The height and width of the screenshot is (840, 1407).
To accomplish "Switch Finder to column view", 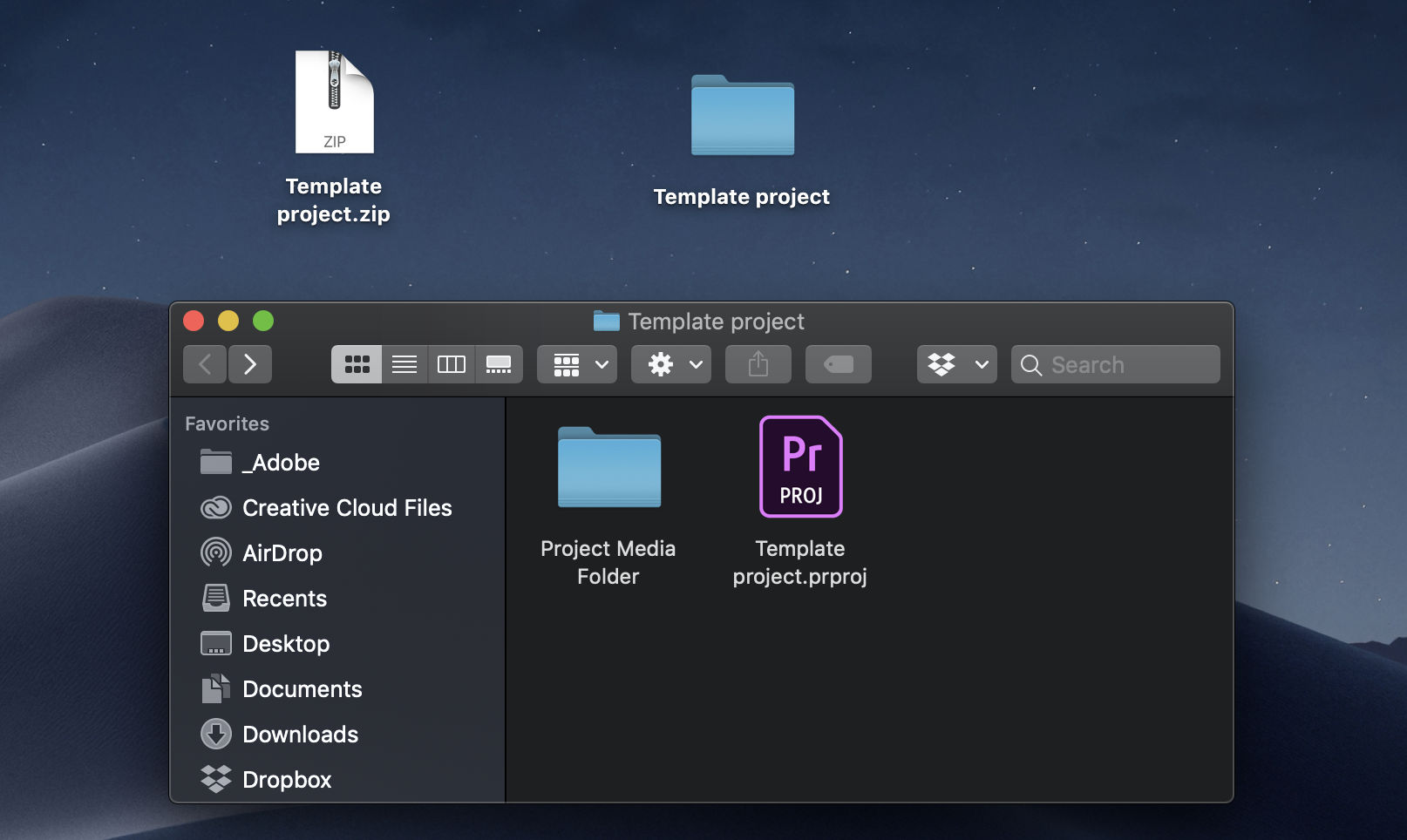I will (x=452, y=364).
